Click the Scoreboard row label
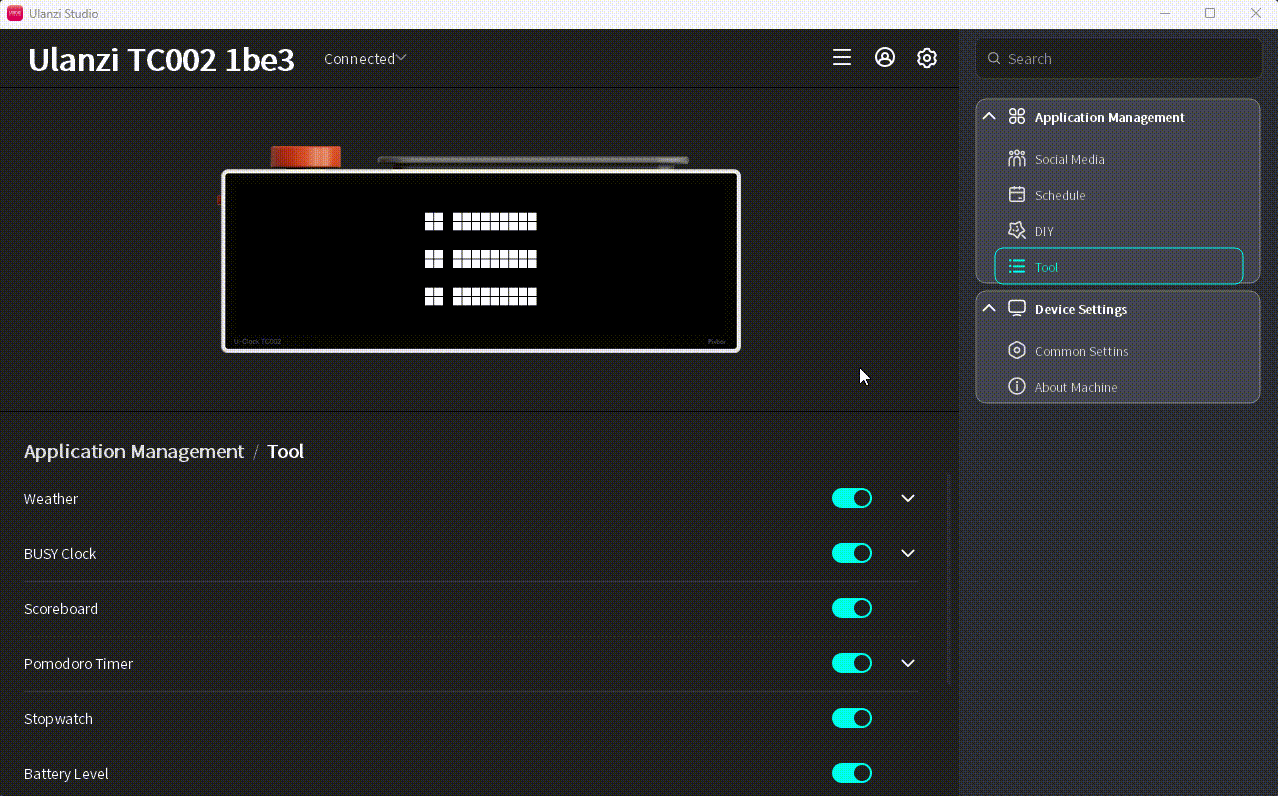The width and height of the screenshot is (1278, 796). tap(61, 608)
